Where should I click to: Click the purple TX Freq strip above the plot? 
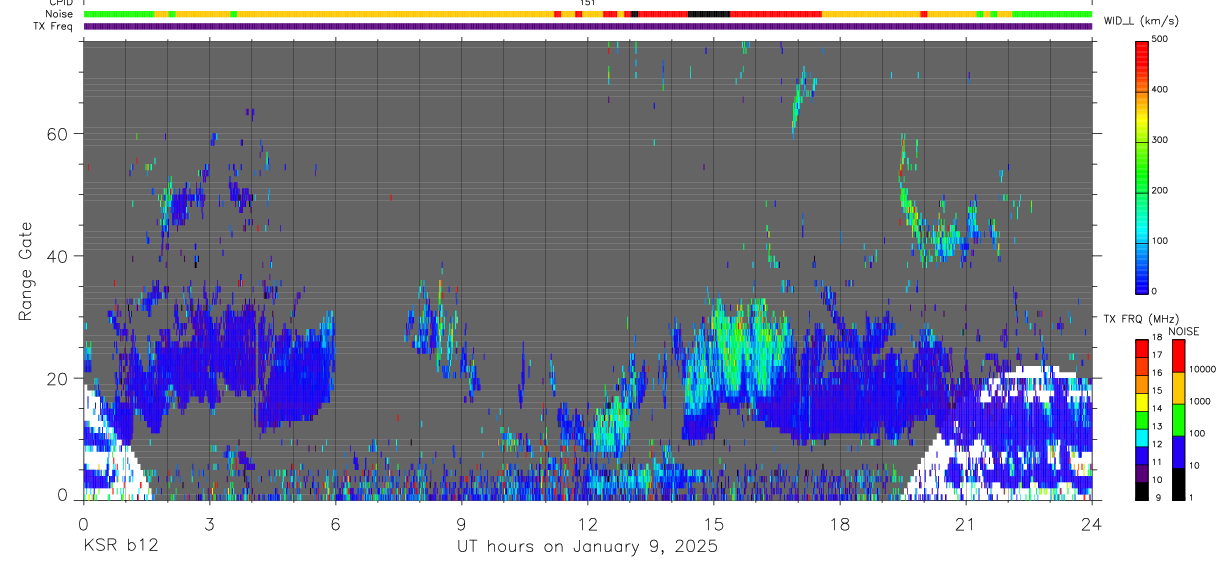click(588, 26)
